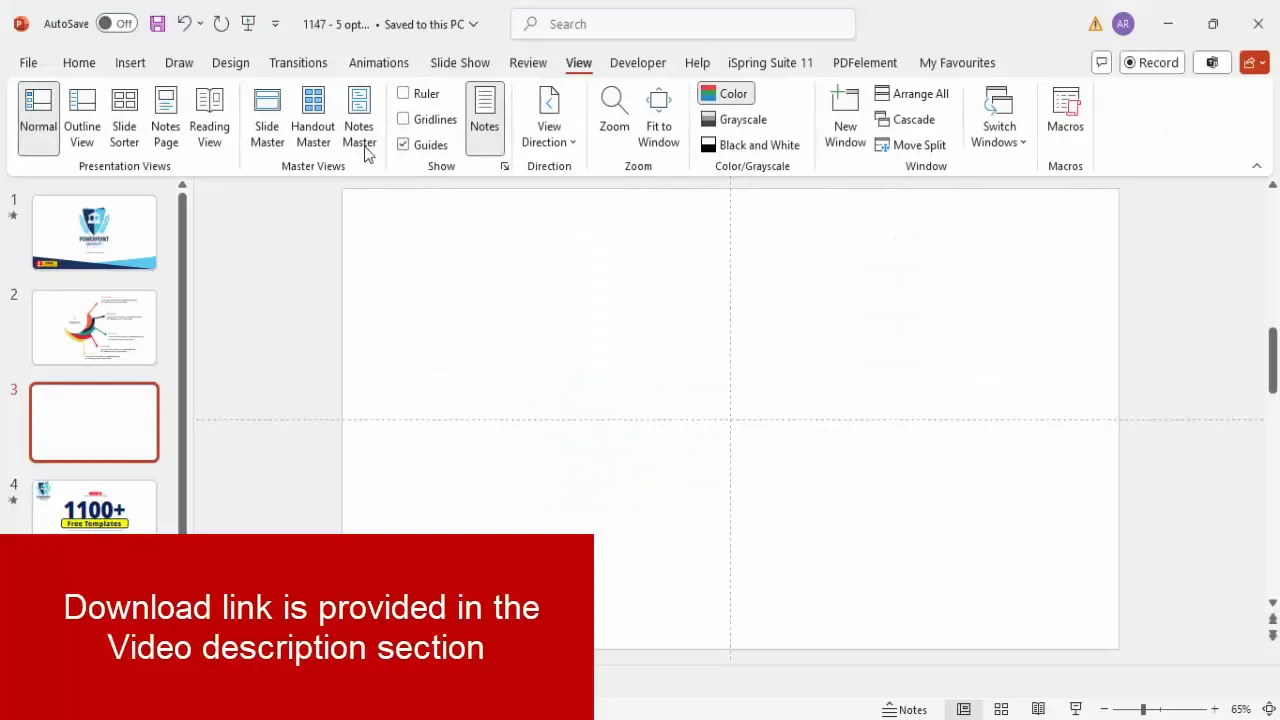
Task: Expand Switch Windows dropdown
Action: pos(999,118)
